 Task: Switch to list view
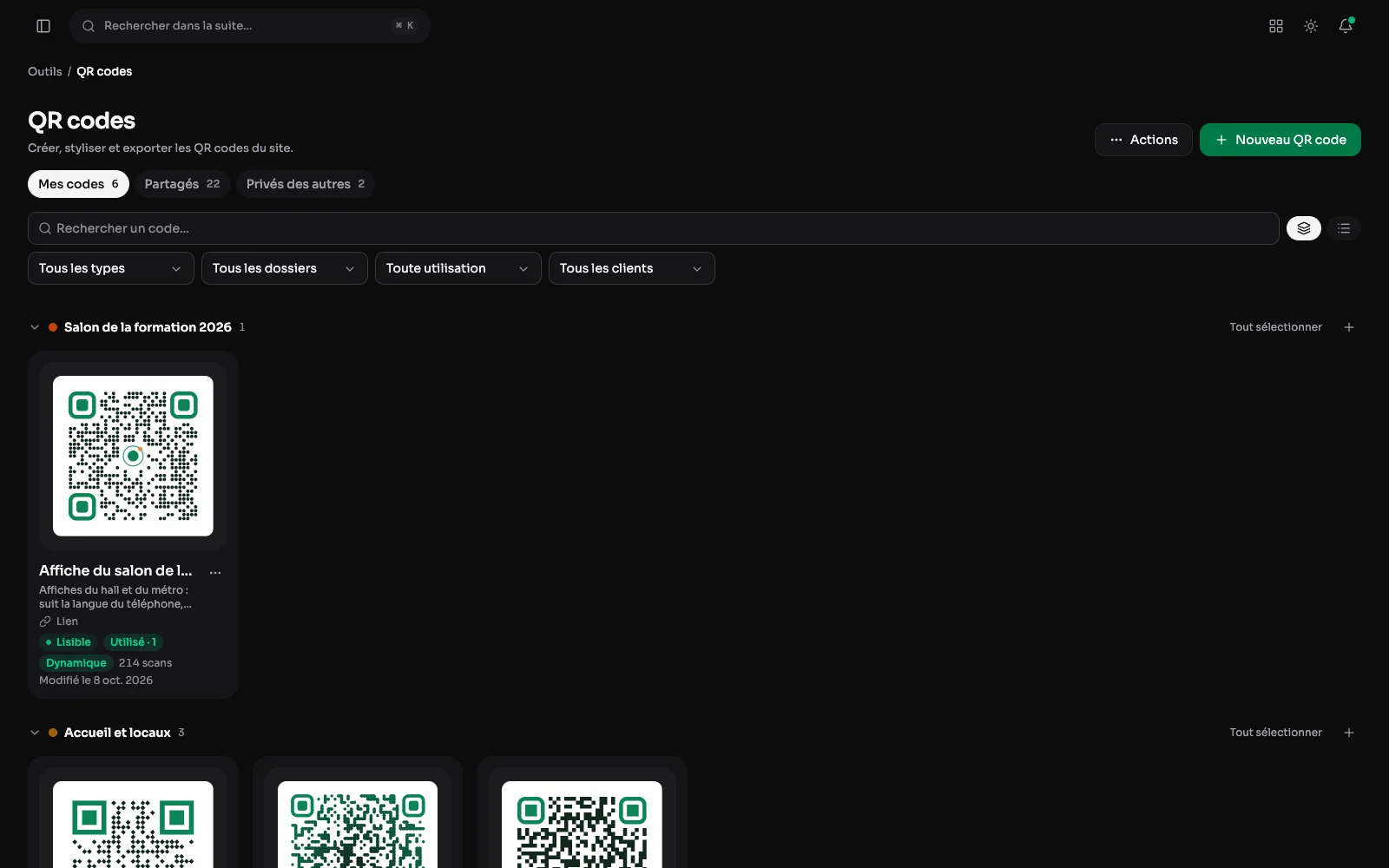point(1344,228)
